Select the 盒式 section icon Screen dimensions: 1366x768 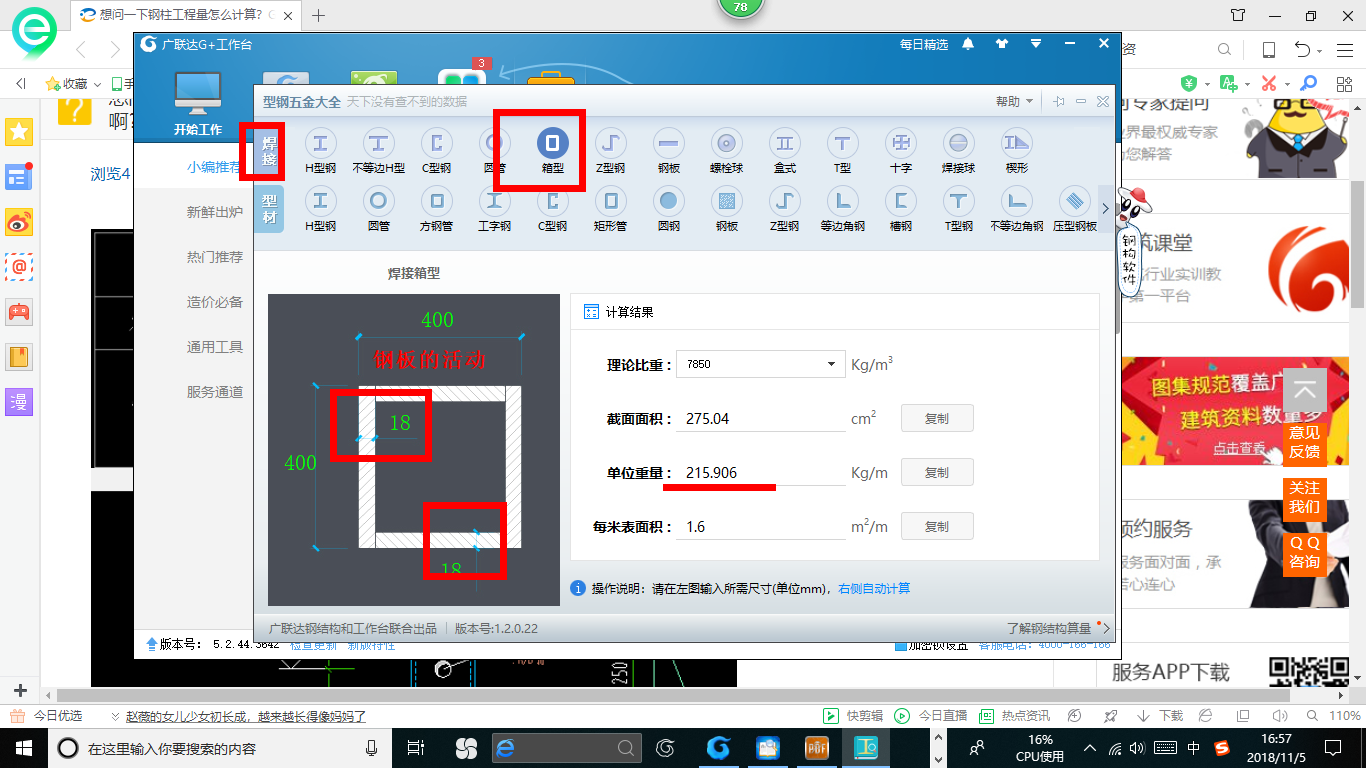[x=785, y=151]
